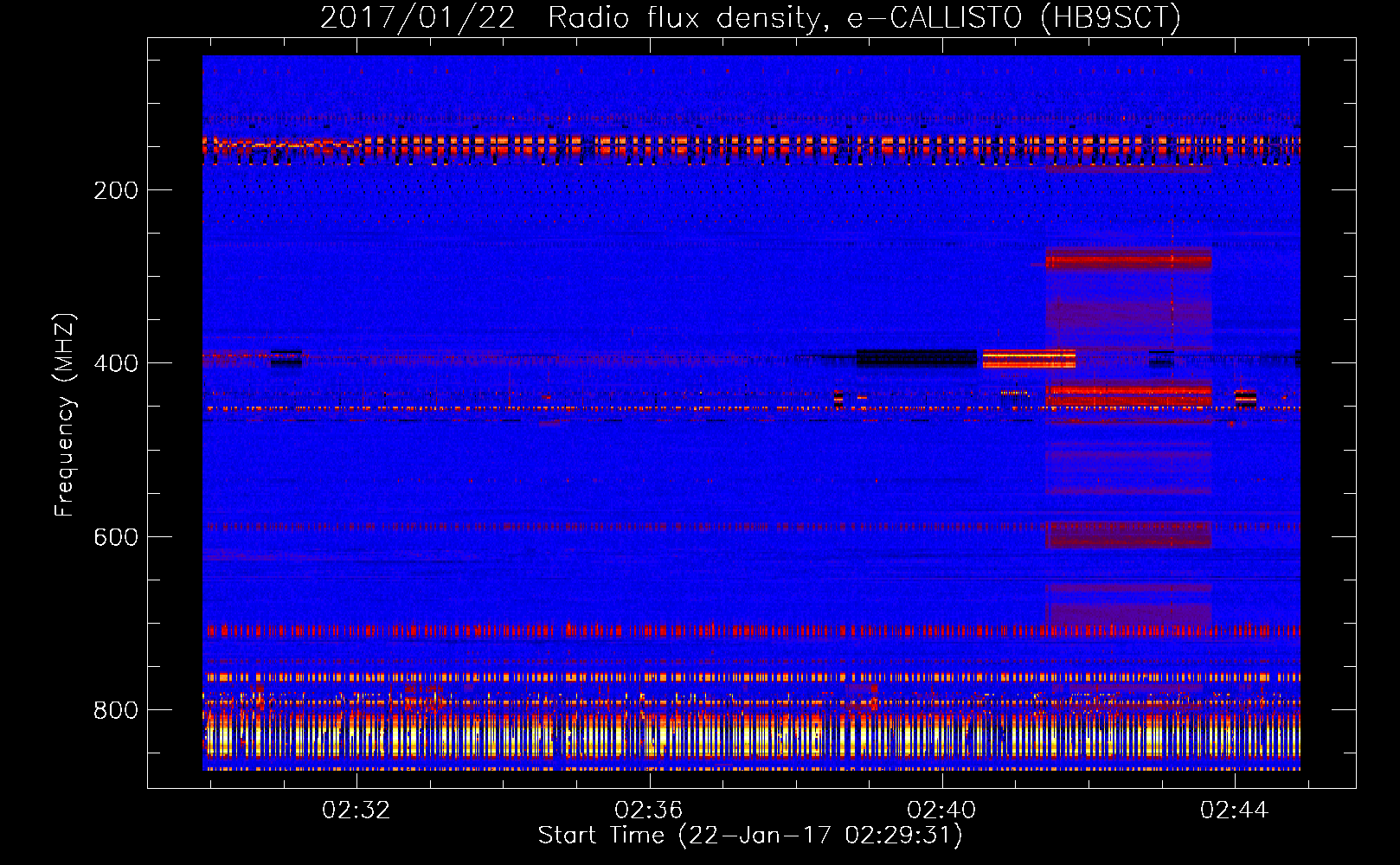
Task: Click the '02:40' time axis label
Action: pos(941,811)
